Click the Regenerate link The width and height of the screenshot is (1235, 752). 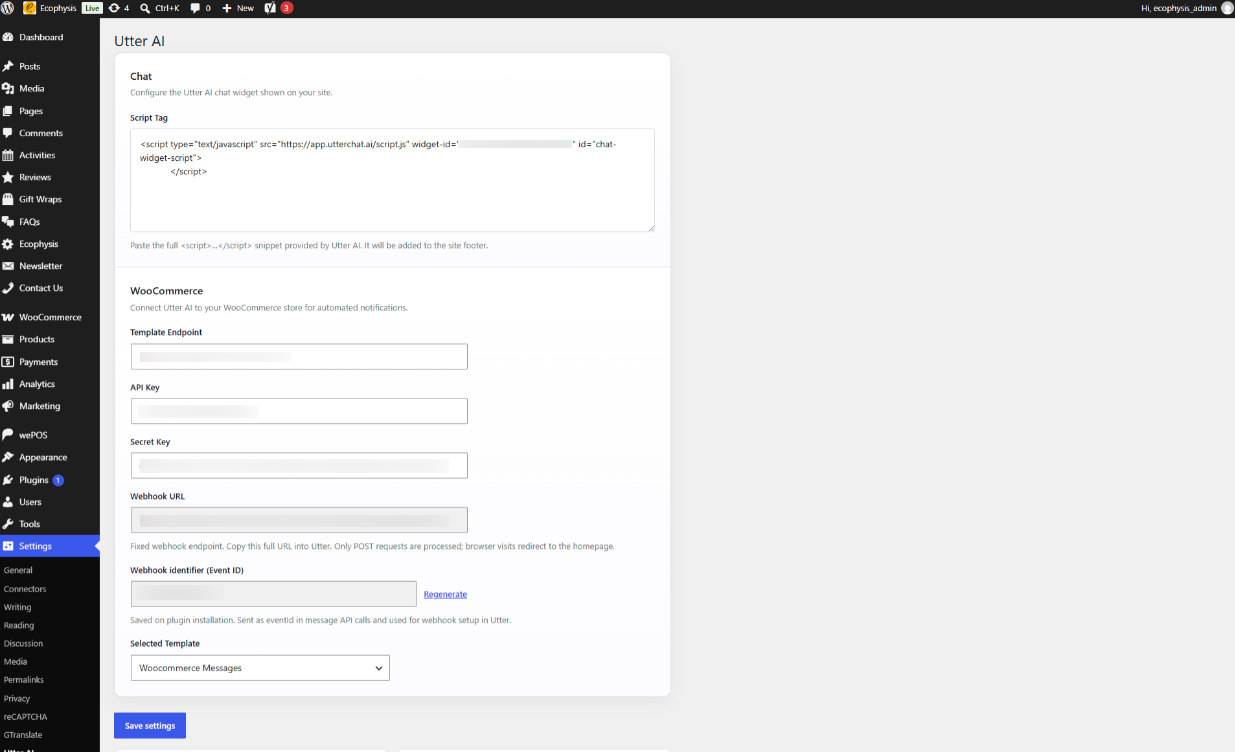pyautogui.click(x=445, y=594)
